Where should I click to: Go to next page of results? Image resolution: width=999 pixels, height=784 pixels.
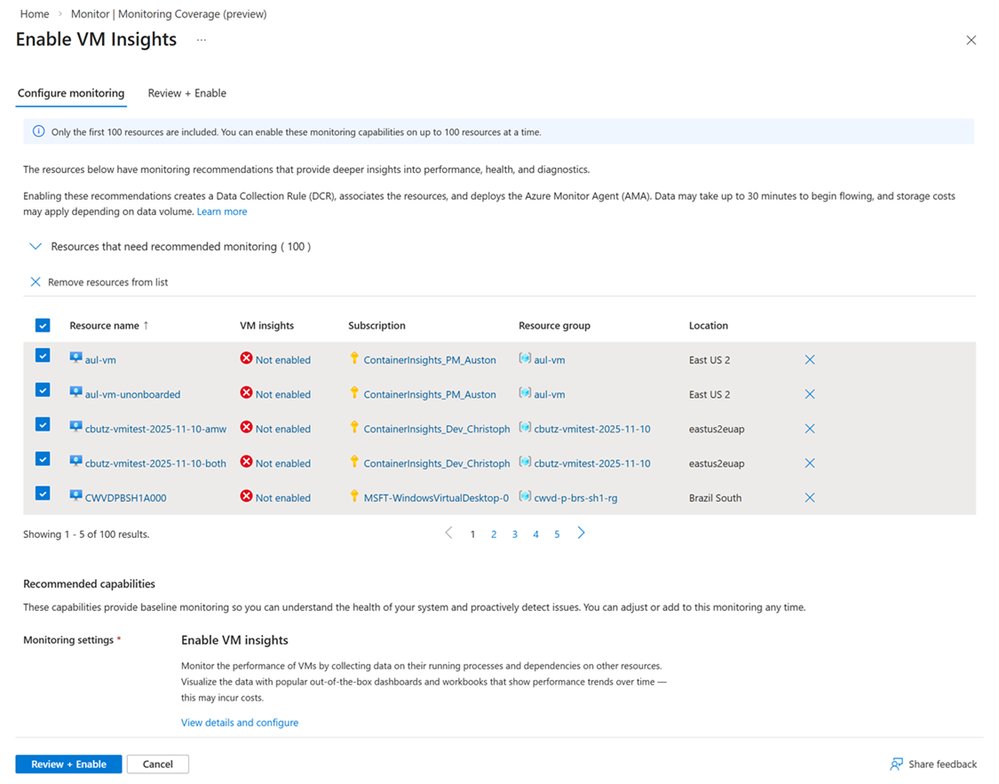pyautogui.click(x=581, y=533)
